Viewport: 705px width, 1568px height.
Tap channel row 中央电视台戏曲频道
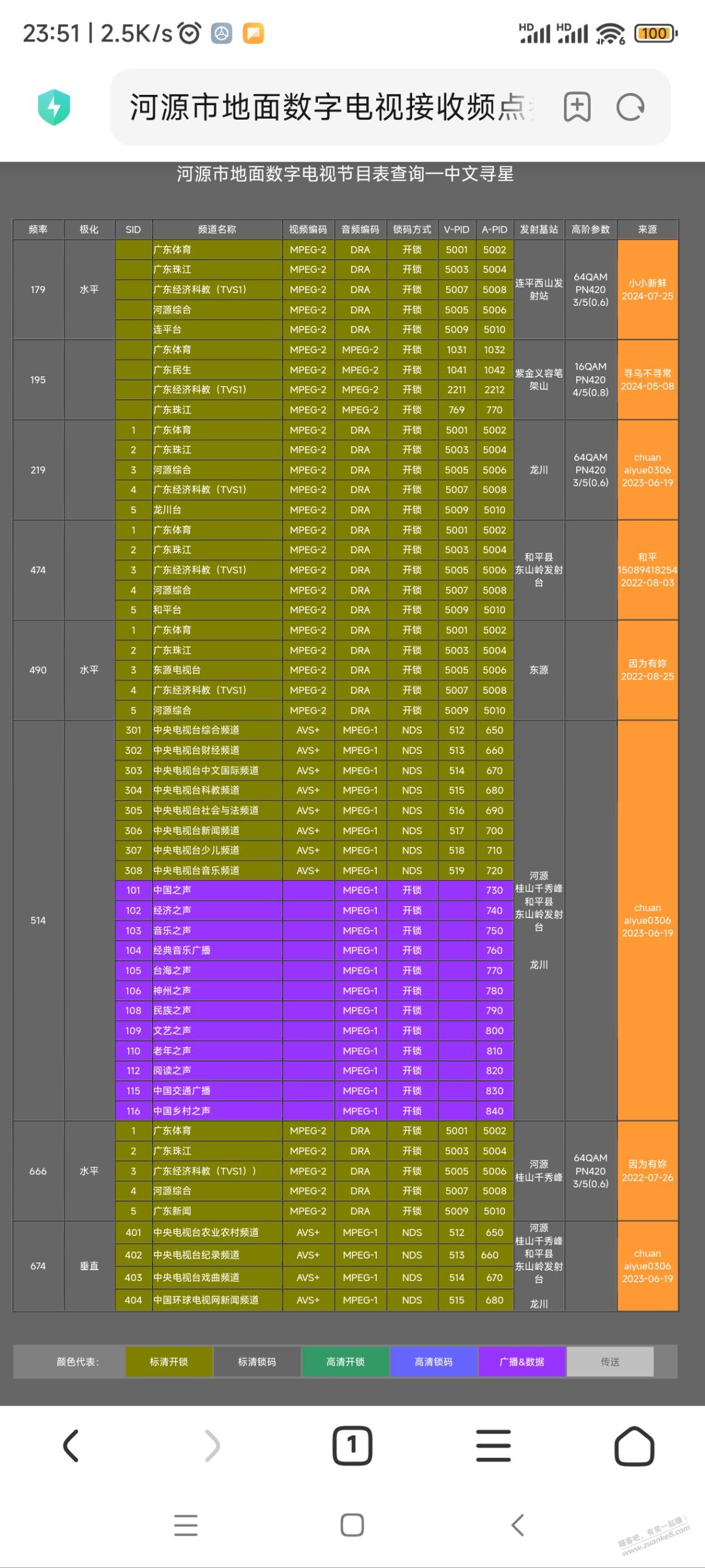pyautogui.click(x=217, y=1277)
